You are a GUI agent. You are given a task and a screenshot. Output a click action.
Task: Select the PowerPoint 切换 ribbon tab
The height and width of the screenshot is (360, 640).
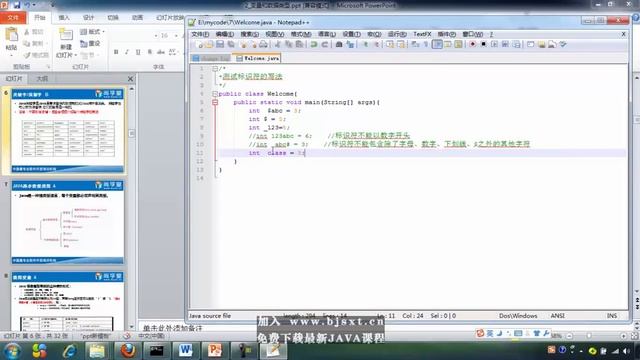point(113,18)
